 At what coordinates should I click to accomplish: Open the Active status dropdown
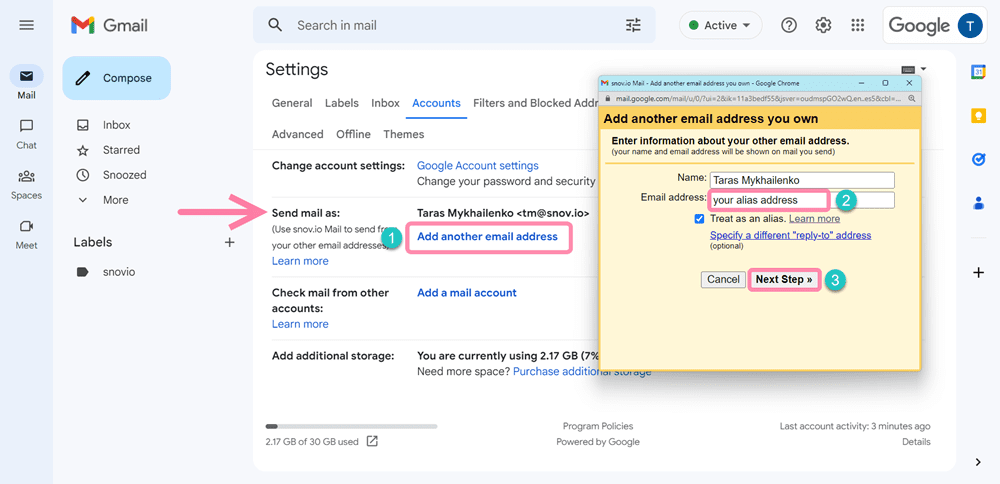tap(720, 25)
